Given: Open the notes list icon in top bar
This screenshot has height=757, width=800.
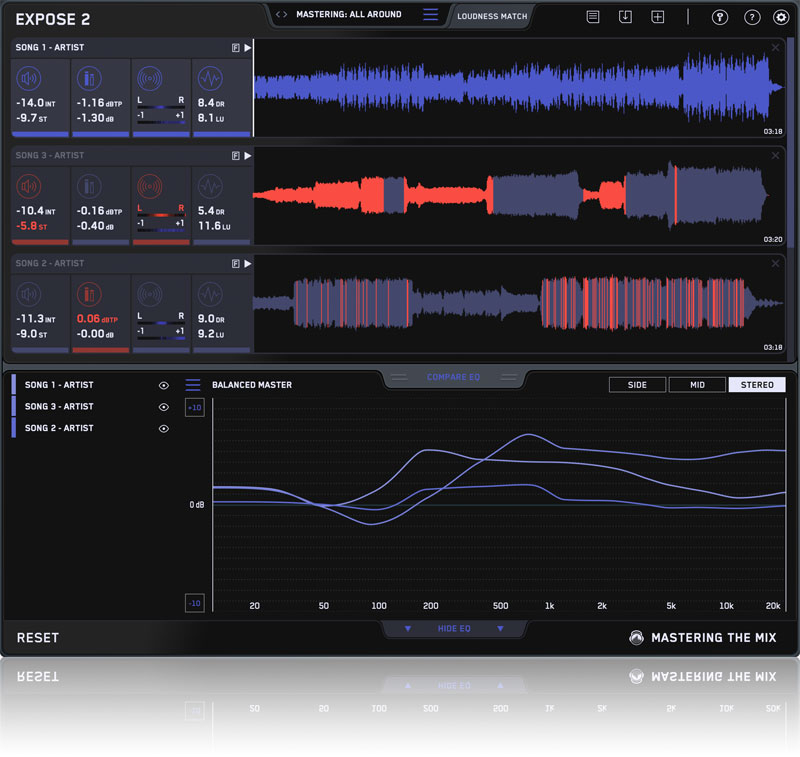Looking at the screenshot, I should click(x=593, y=17).
